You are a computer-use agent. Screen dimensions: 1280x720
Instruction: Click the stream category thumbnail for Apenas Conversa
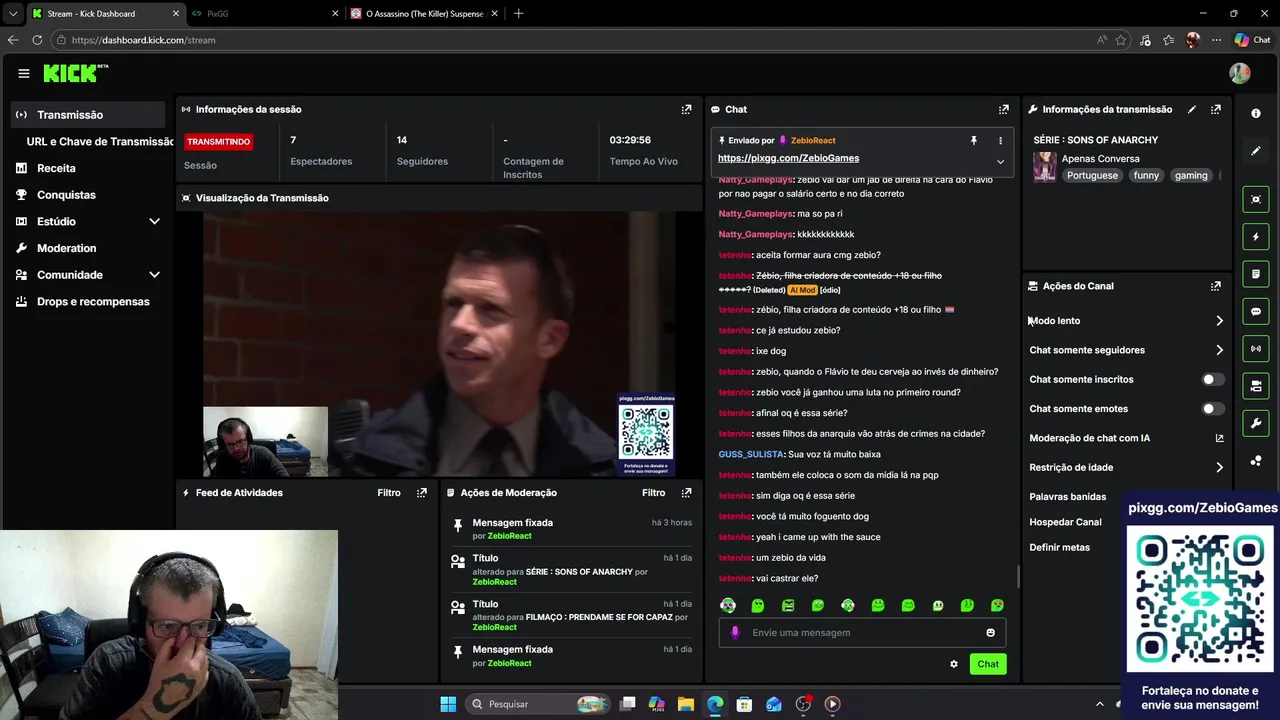pos(1045,167)
